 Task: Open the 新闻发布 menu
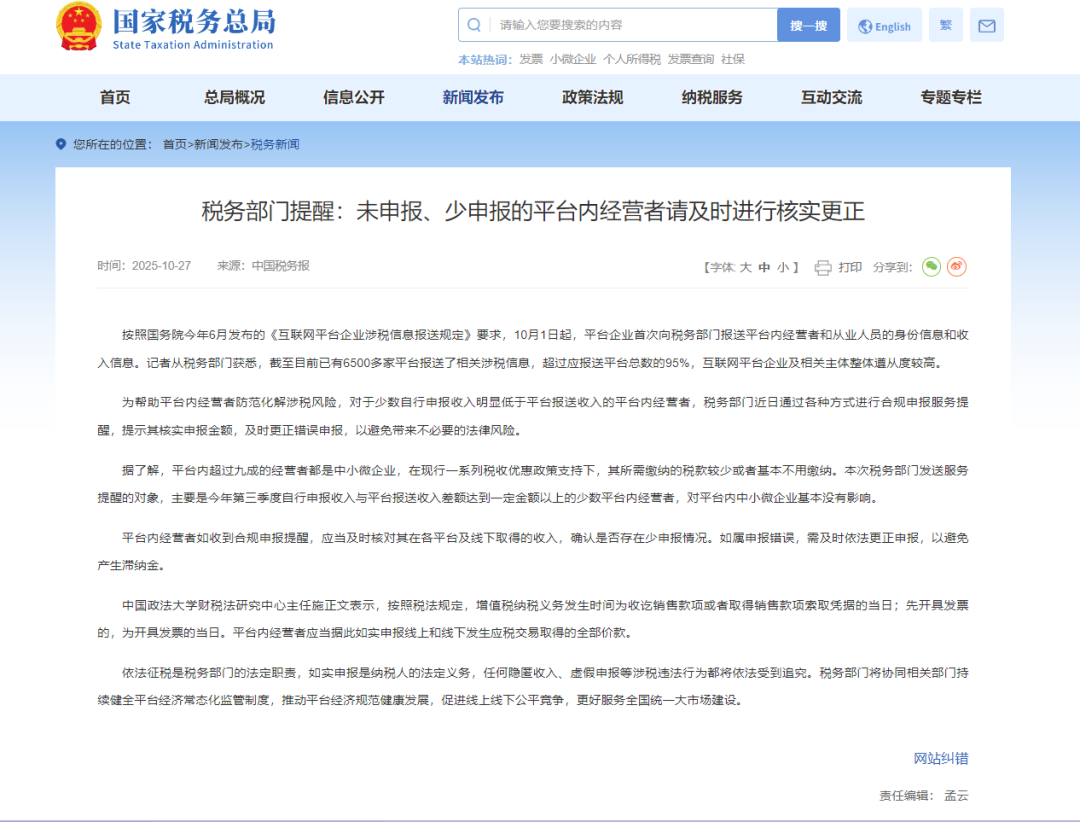click(472, 97)
